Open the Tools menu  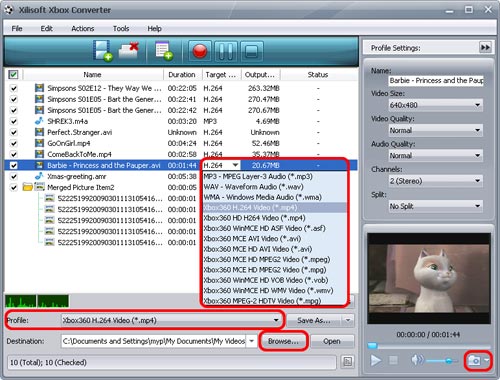[x=121, y=29]
